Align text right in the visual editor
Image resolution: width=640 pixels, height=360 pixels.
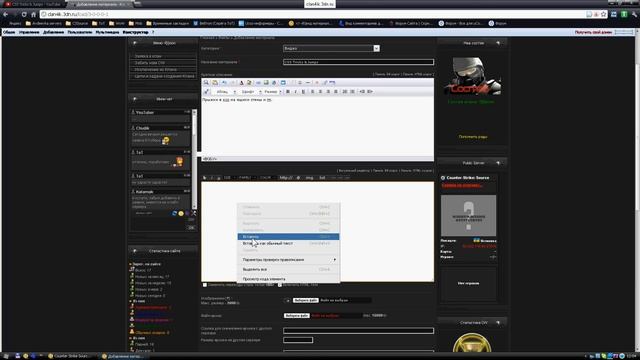pos(328,91)
